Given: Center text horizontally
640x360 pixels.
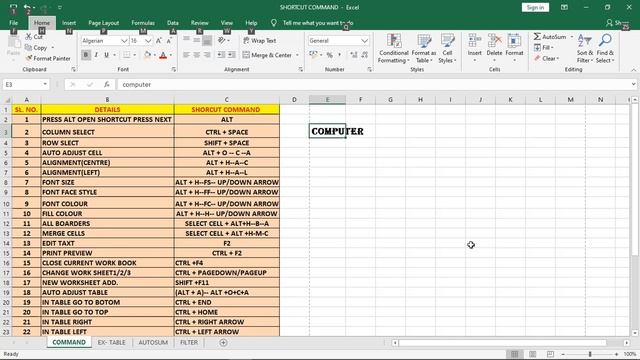Looking at the screenshot, I should click(x=197, y=55).
